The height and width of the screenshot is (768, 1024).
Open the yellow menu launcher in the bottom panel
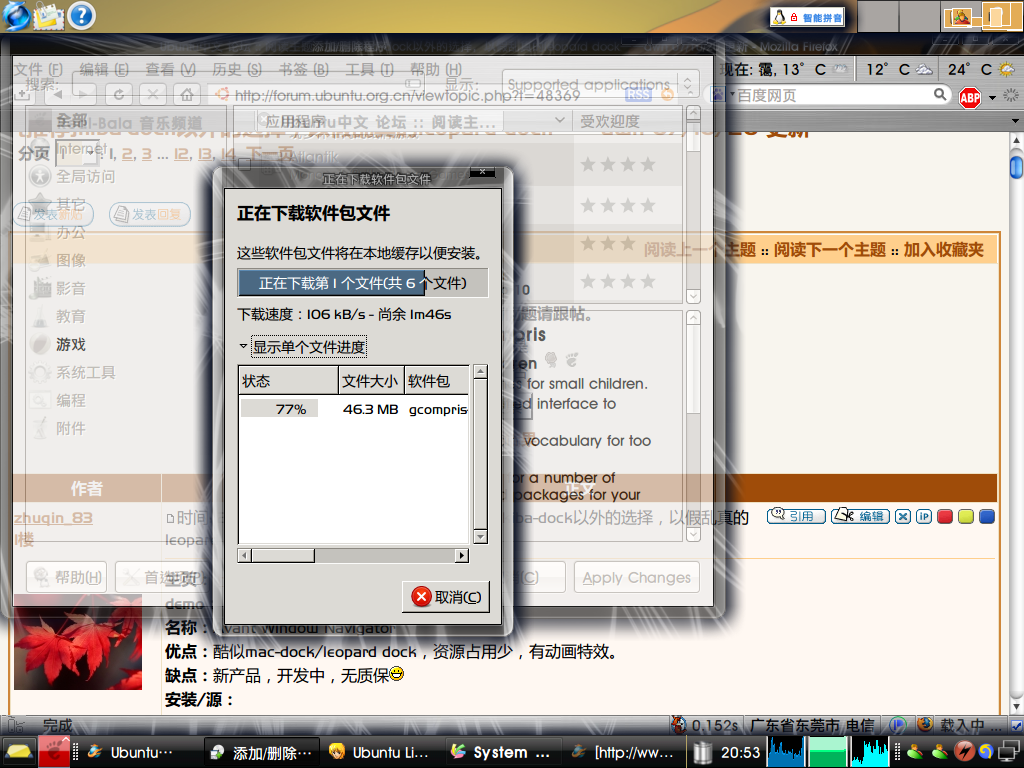click(x=19, y=752)
